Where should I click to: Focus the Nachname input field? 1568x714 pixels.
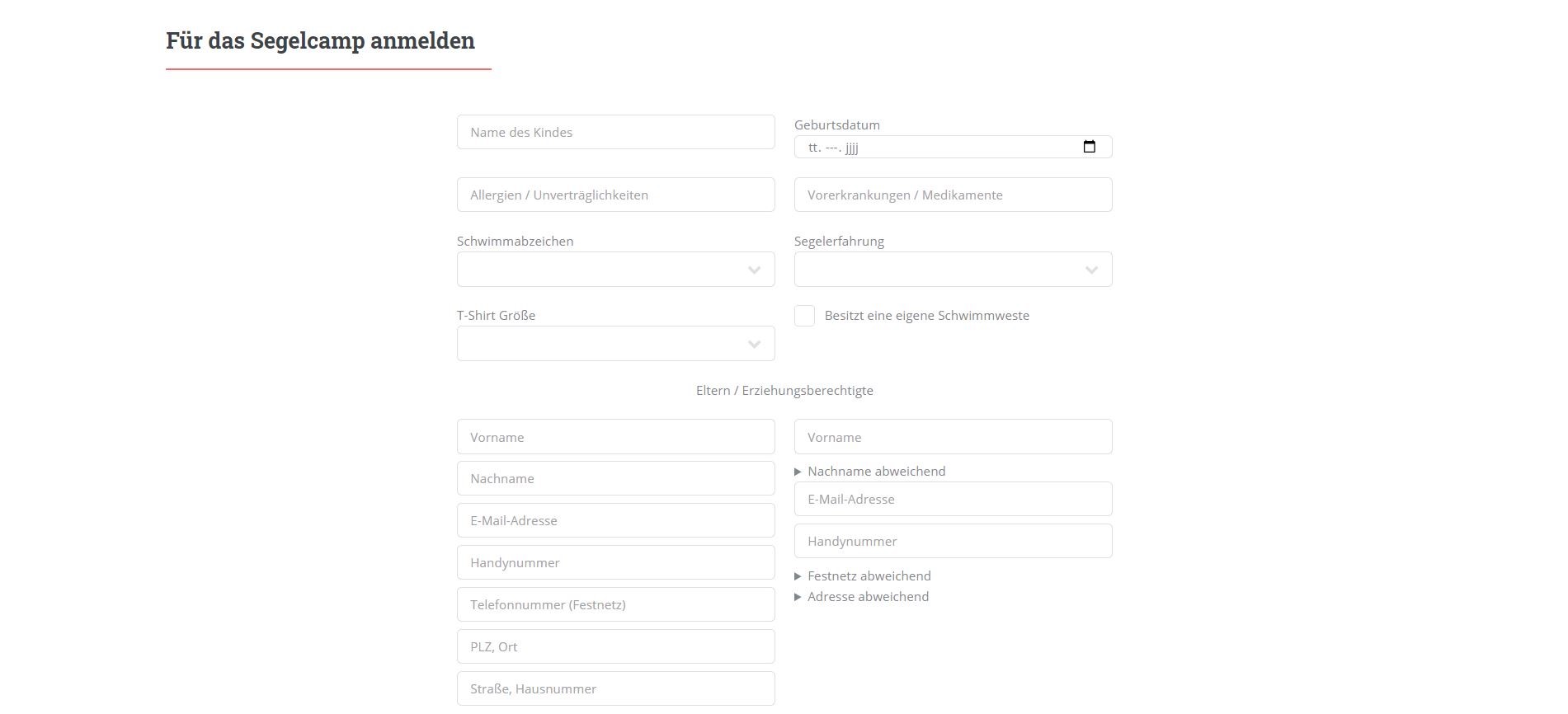click(615, 478)
